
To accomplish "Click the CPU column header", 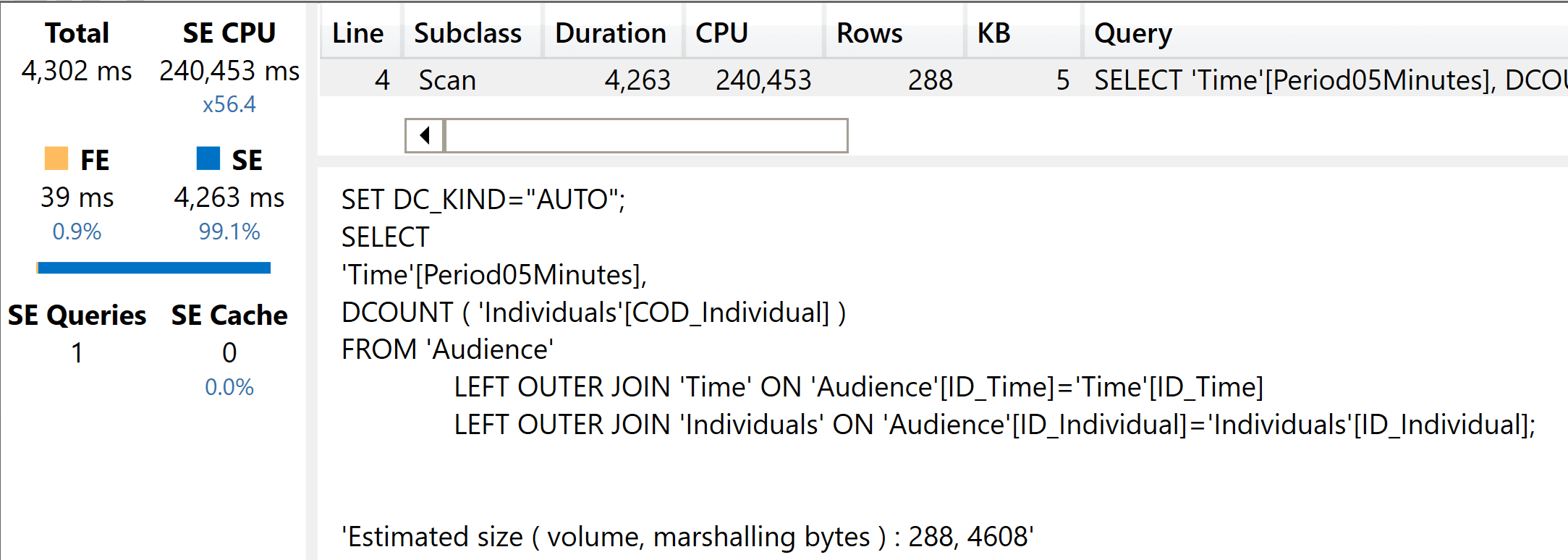I will point(721,33).
